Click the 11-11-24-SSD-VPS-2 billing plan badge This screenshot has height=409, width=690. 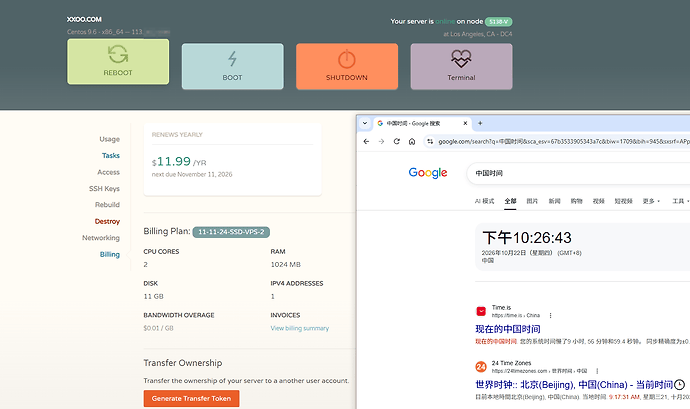(231, 232)
